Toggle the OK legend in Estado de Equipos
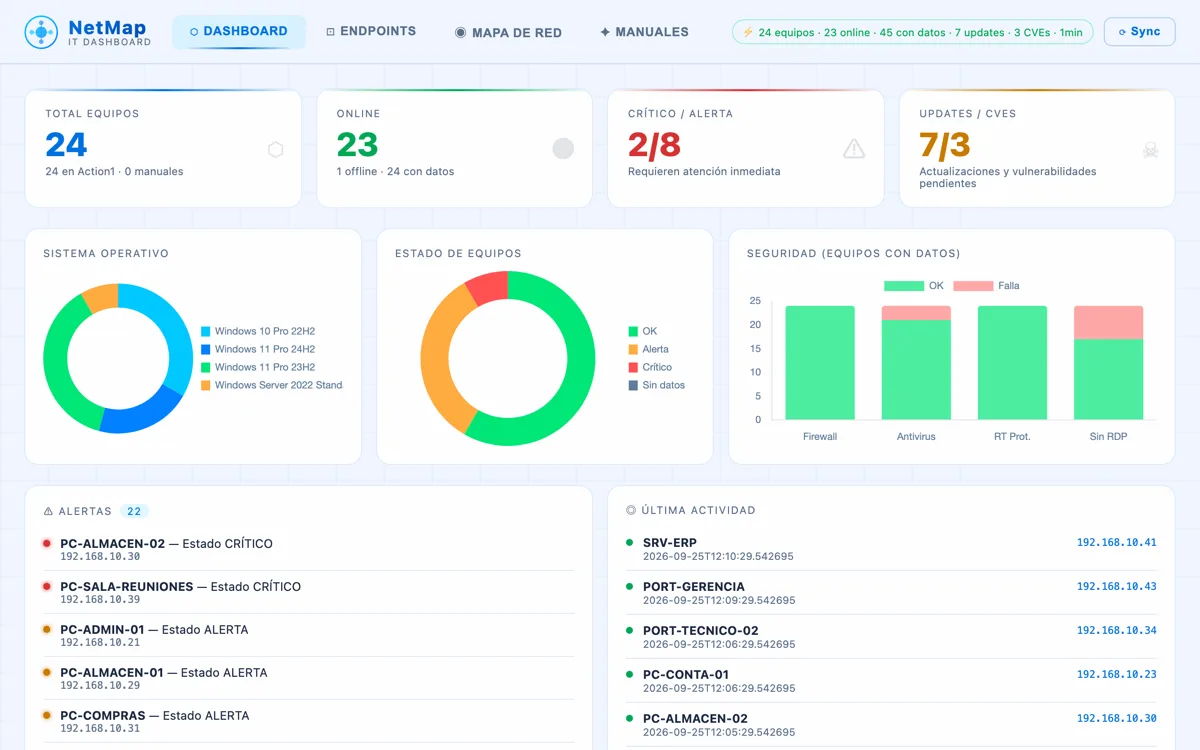Screen dimensions: 1200x750 (x=642, y=331)
